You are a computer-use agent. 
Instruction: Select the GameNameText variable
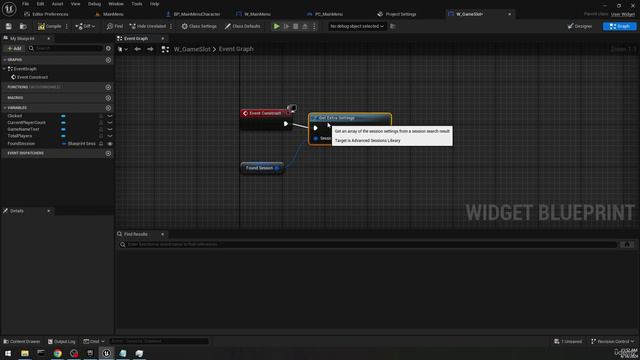(x=23, y=129)
